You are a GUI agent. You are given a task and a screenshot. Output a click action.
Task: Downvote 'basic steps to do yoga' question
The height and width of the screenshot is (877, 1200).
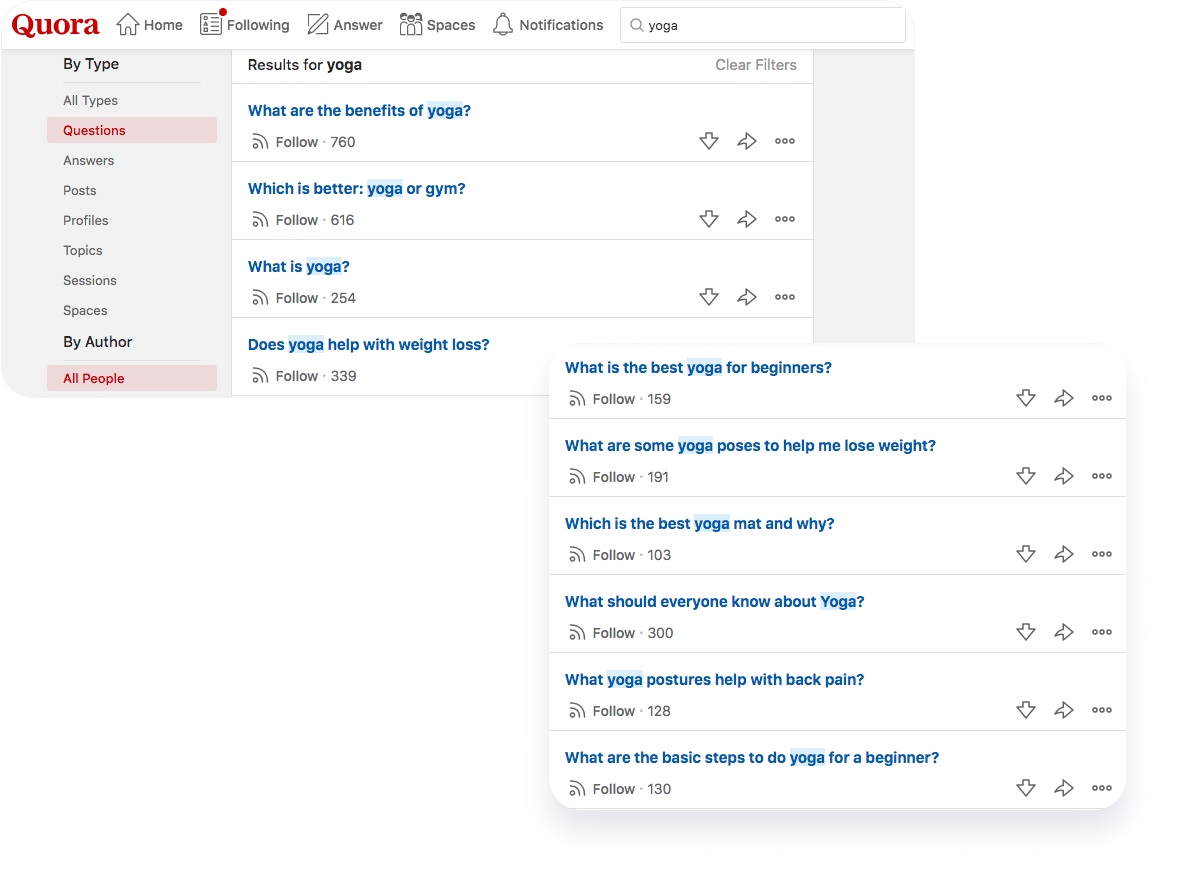click(x=1026, y=788)
